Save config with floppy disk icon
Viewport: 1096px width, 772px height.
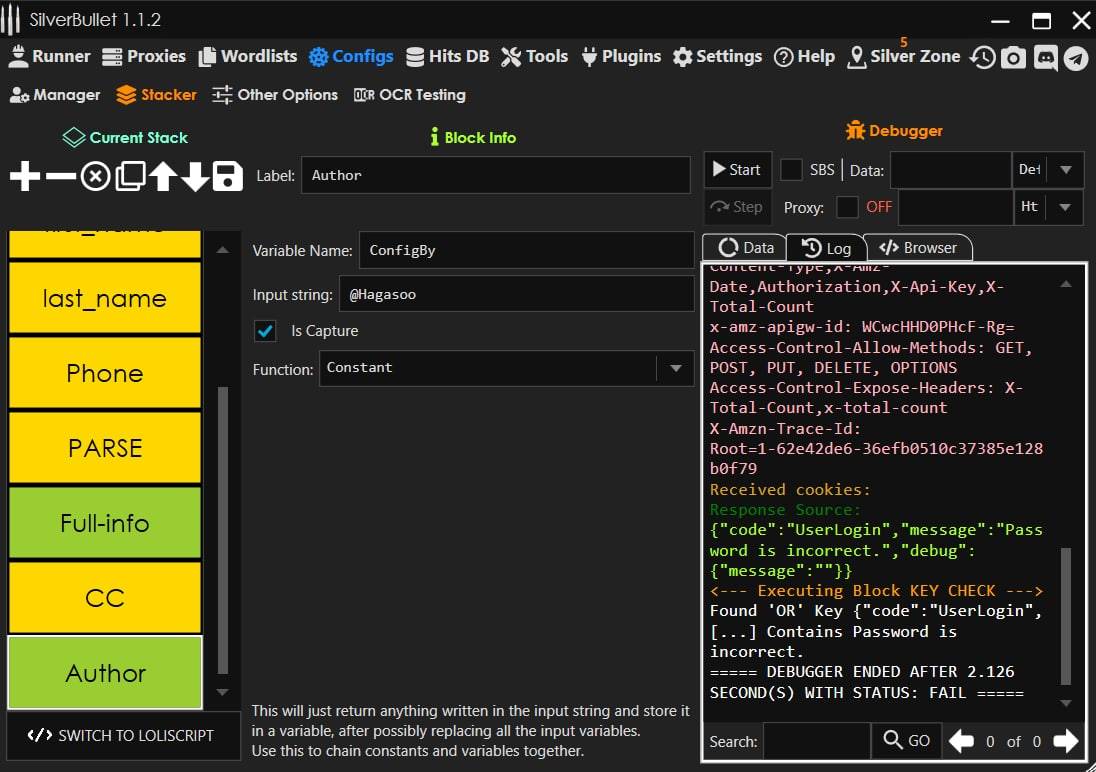coord(228,177)
